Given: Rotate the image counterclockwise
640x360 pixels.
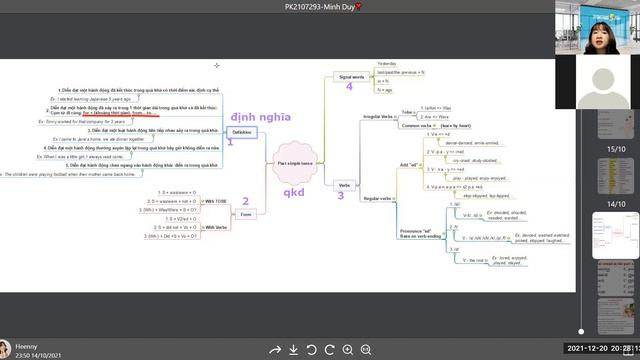Looking at the screenshot, I should [311, 350].
